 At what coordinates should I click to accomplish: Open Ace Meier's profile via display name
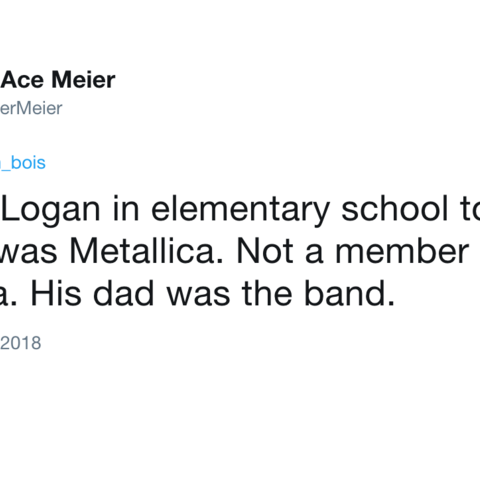coord(58,80)
